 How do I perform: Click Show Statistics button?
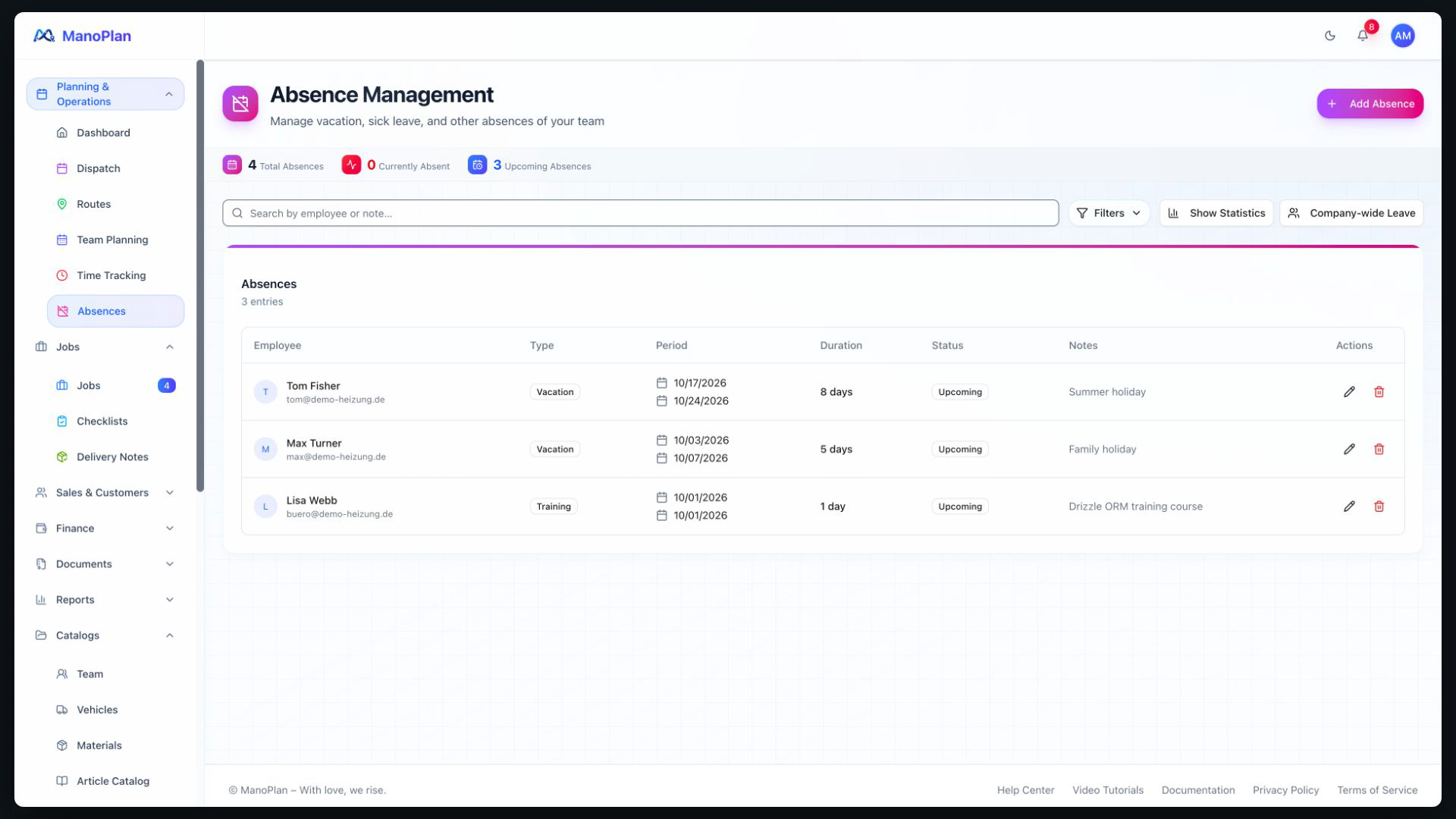[x=1216, y=213]
